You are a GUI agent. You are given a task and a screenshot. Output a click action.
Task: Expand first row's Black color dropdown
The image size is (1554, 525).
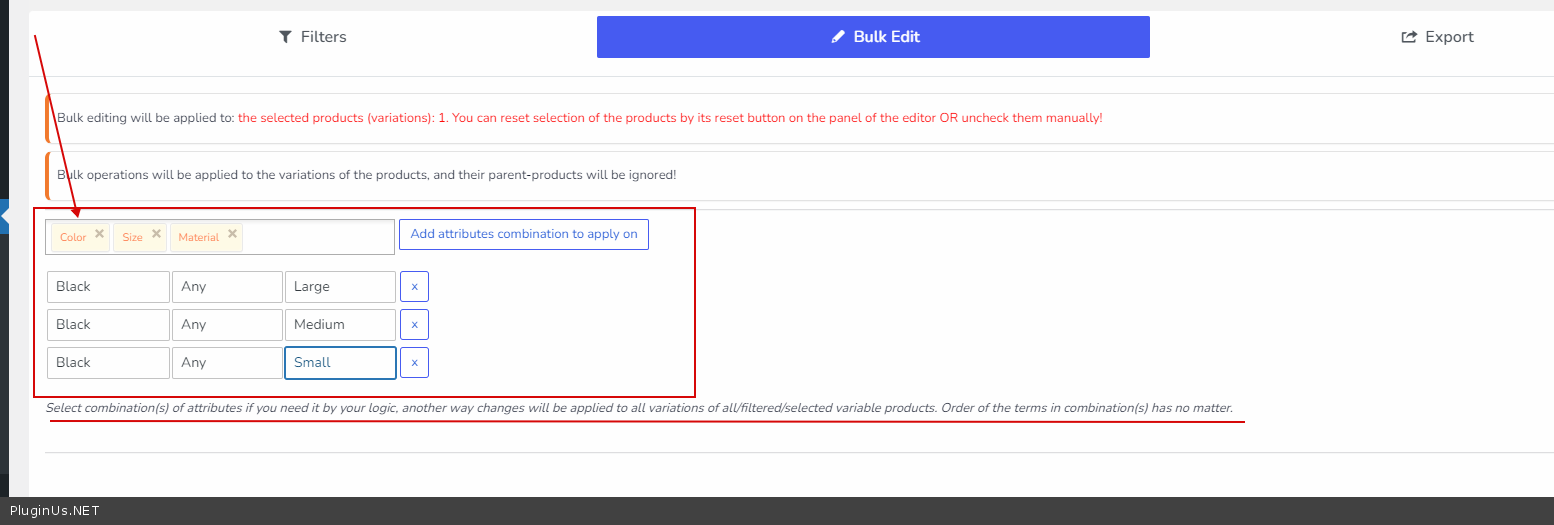point(108,287)
